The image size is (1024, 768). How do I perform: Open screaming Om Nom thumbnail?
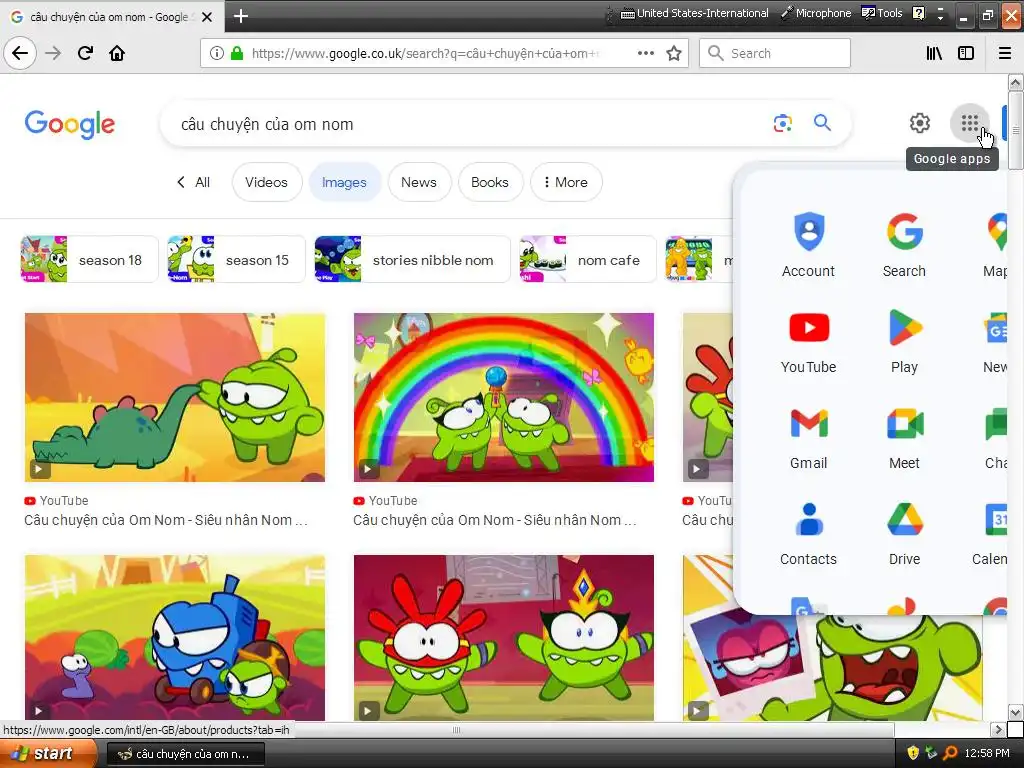pos(833,669)
